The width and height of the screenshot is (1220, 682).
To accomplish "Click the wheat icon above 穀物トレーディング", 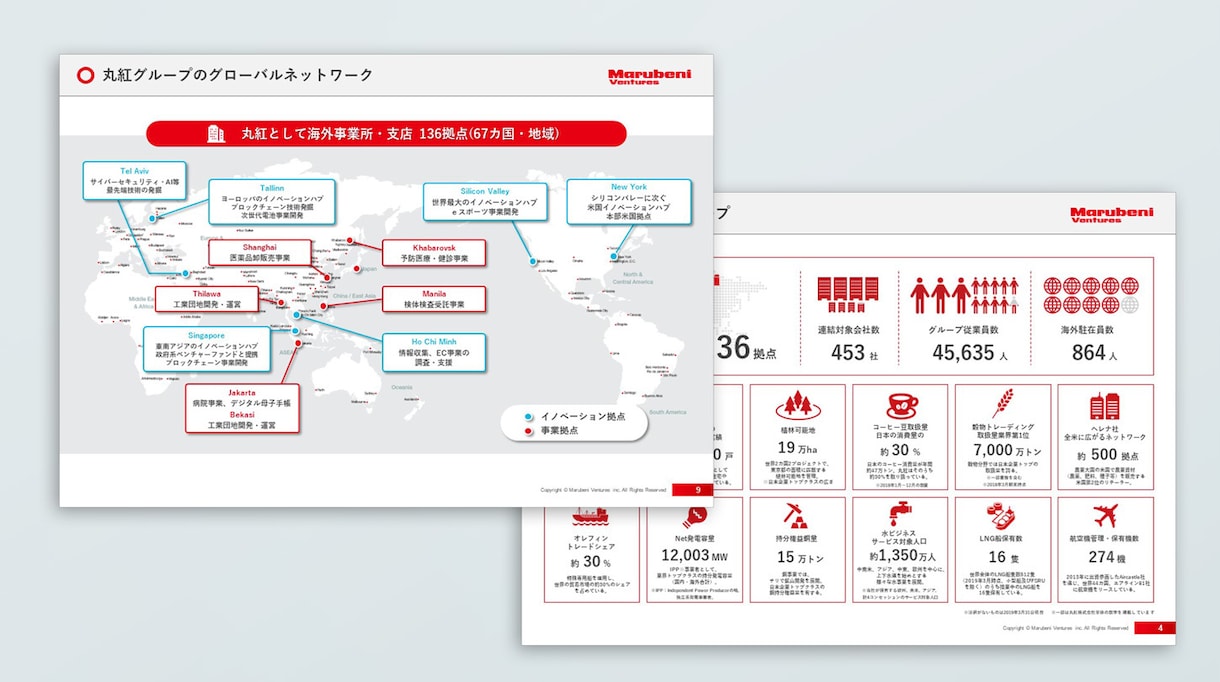I will coord(1001,404).
